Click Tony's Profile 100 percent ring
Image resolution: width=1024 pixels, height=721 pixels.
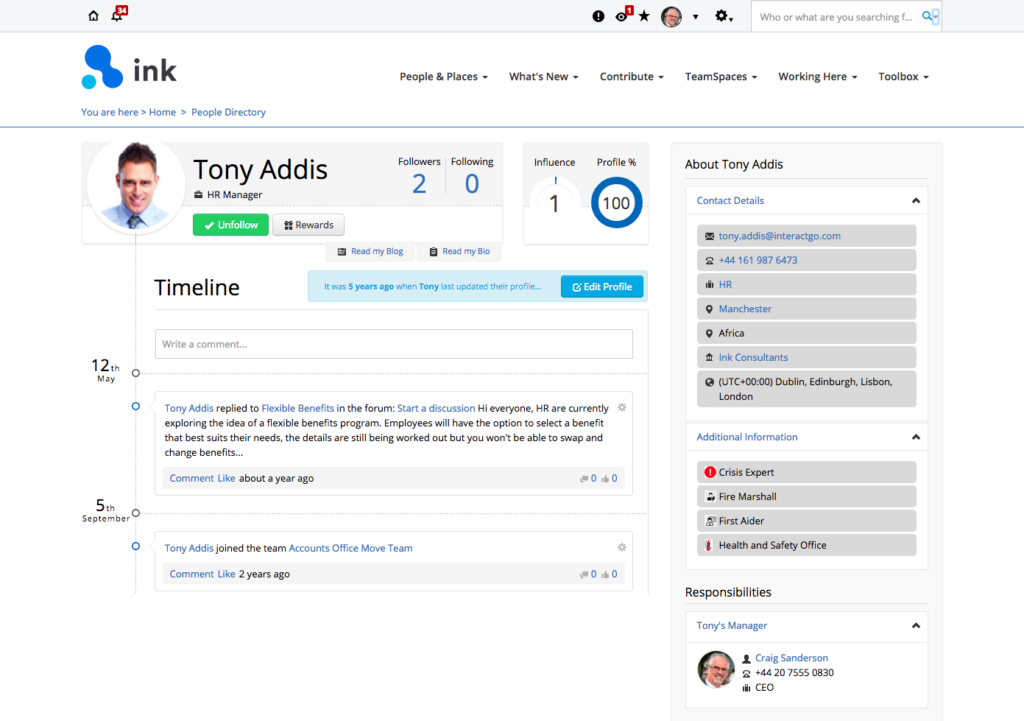point(615,202)
